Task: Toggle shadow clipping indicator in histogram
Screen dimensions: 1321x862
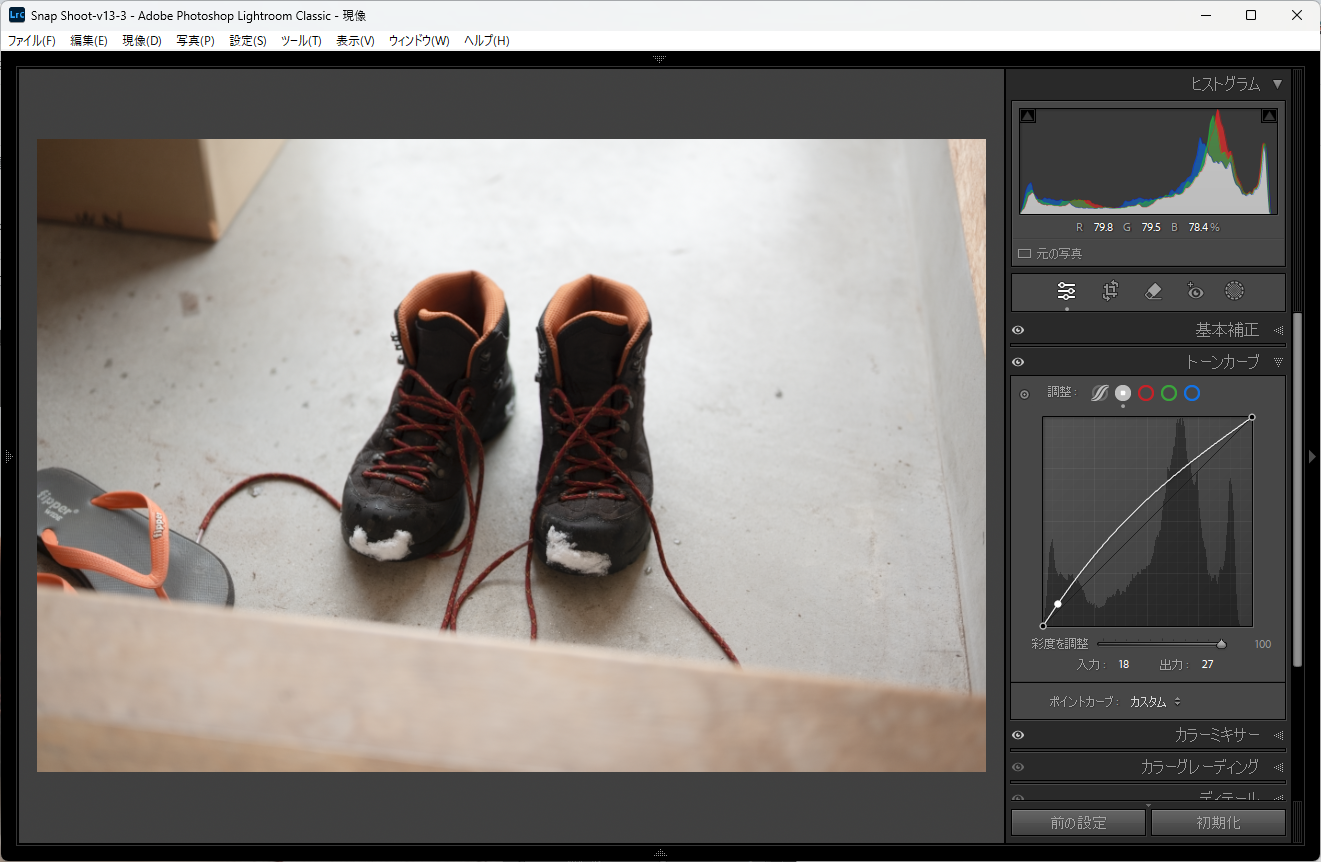Action: click(x=1028, y=116)
